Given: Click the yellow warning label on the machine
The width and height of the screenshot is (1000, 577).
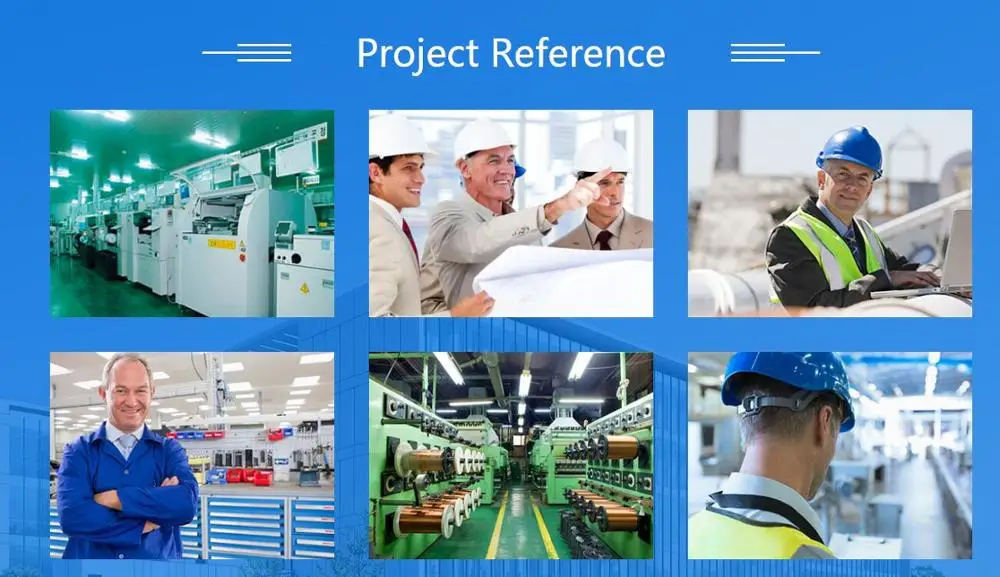Looking at the screenshot, I should pyautogui.click(x=222, y=243).
